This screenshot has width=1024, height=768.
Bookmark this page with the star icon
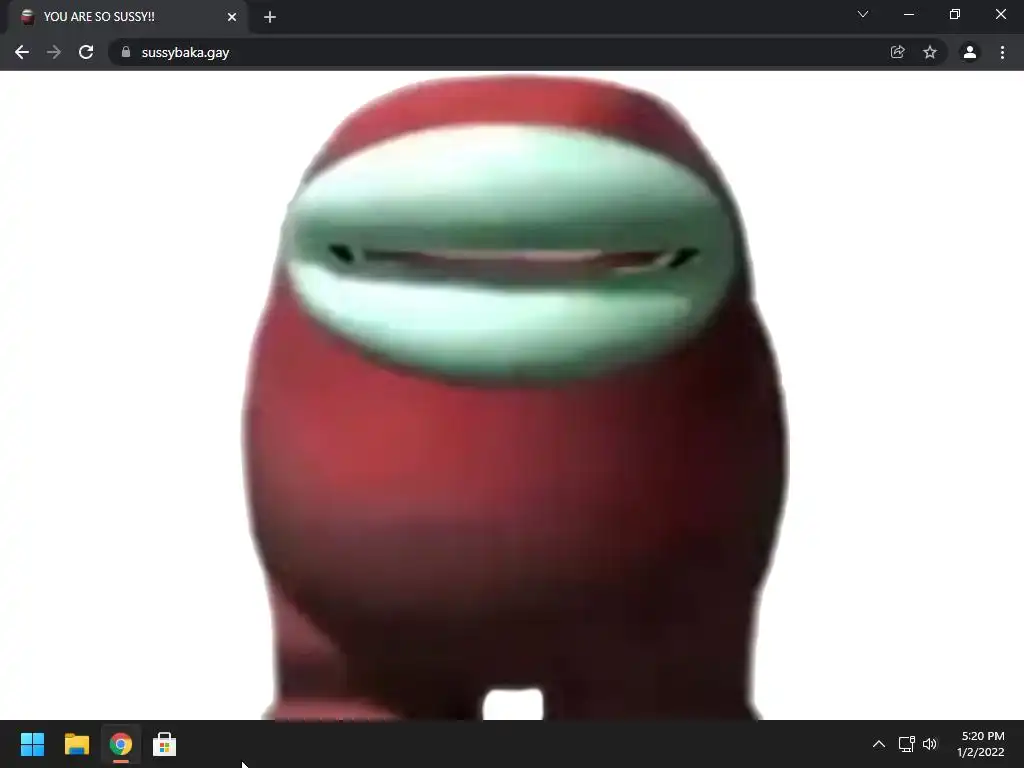tap(930, 52)
